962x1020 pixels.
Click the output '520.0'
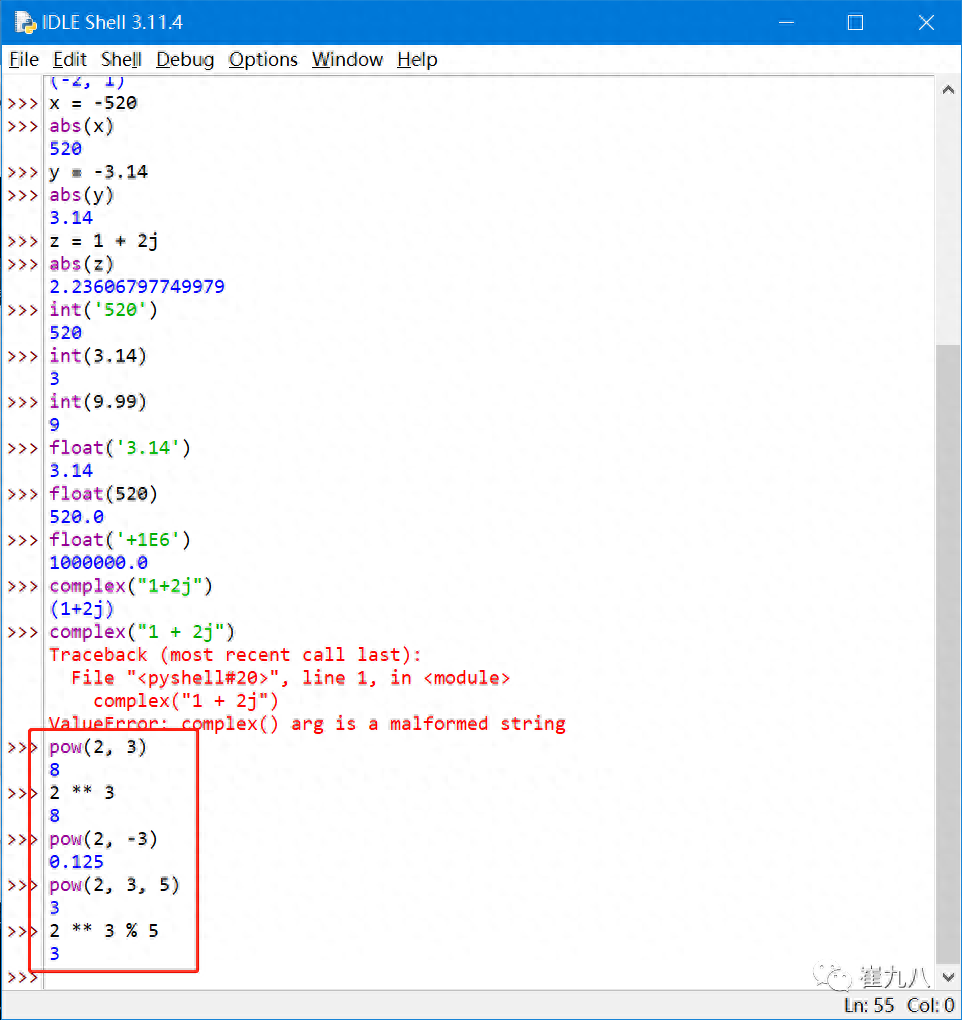[x=76, y=517]
